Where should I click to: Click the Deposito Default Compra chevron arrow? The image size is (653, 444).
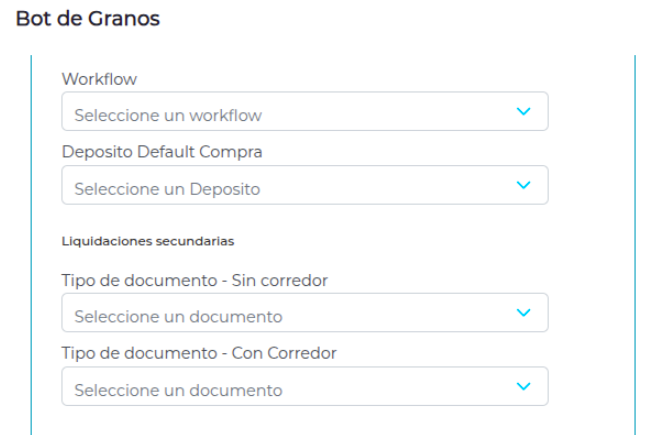coord(520,185)
